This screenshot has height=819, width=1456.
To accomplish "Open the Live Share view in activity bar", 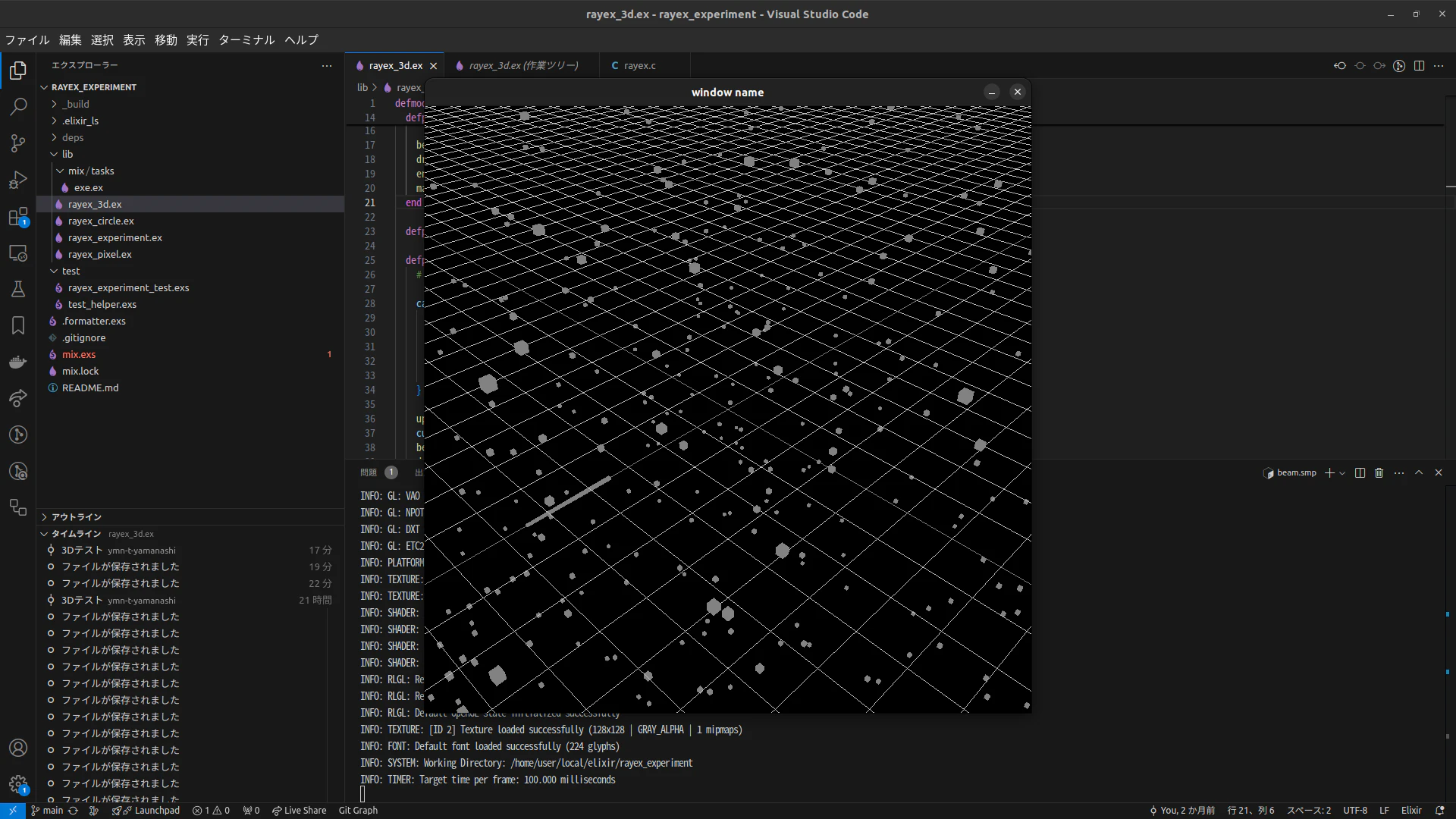I will click(x=18, y=398).
